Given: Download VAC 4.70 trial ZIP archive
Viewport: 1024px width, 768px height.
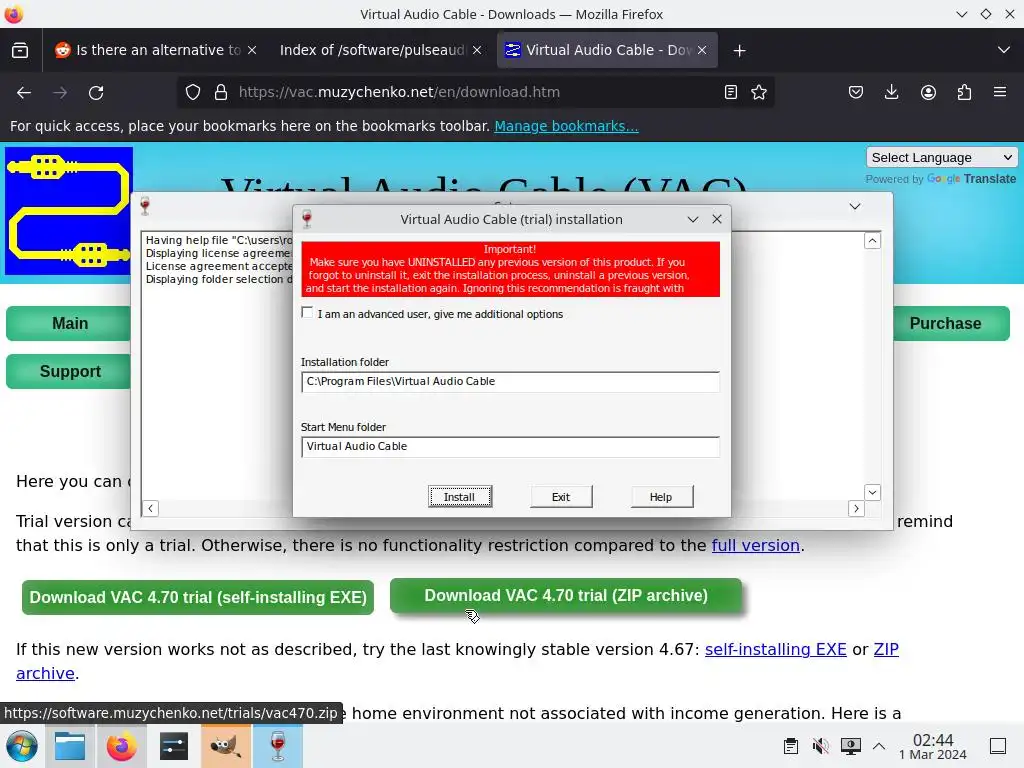Looking at the screenshot, I should (x=566, y=596).
